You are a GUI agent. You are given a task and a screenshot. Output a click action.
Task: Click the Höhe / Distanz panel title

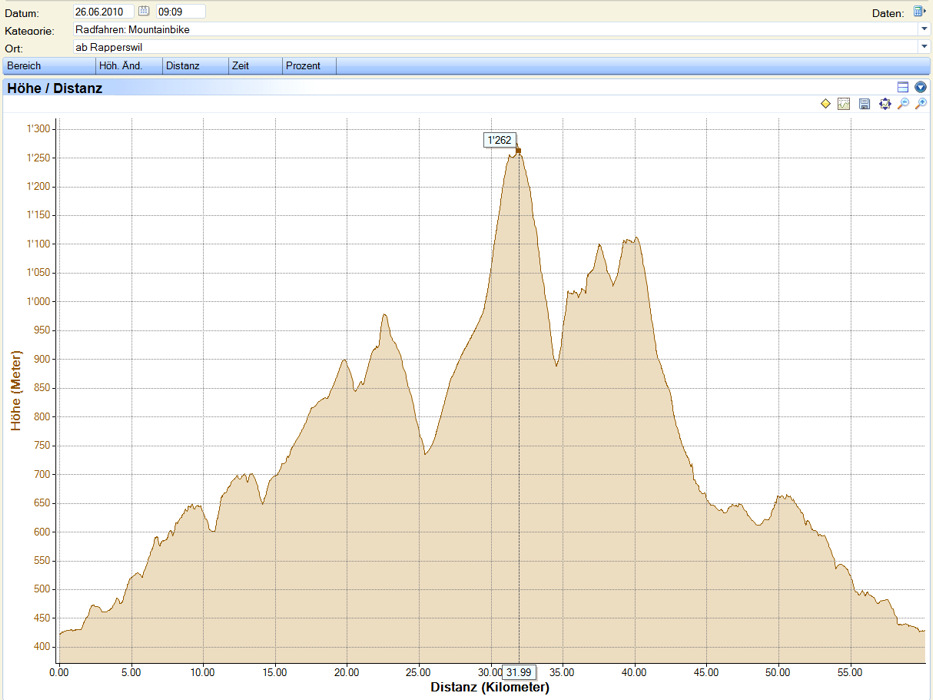pos(55,88)
